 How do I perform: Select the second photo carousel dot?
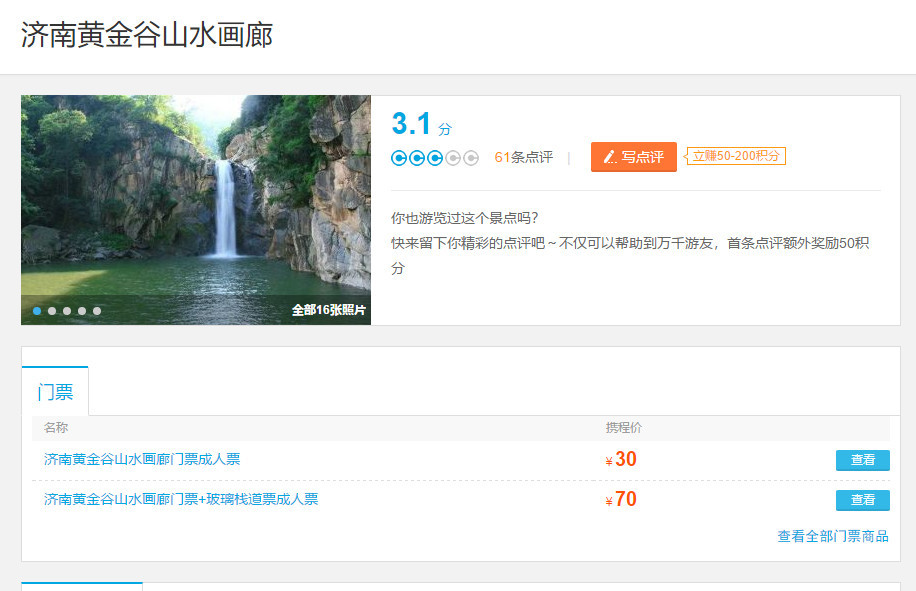point(52,311)
